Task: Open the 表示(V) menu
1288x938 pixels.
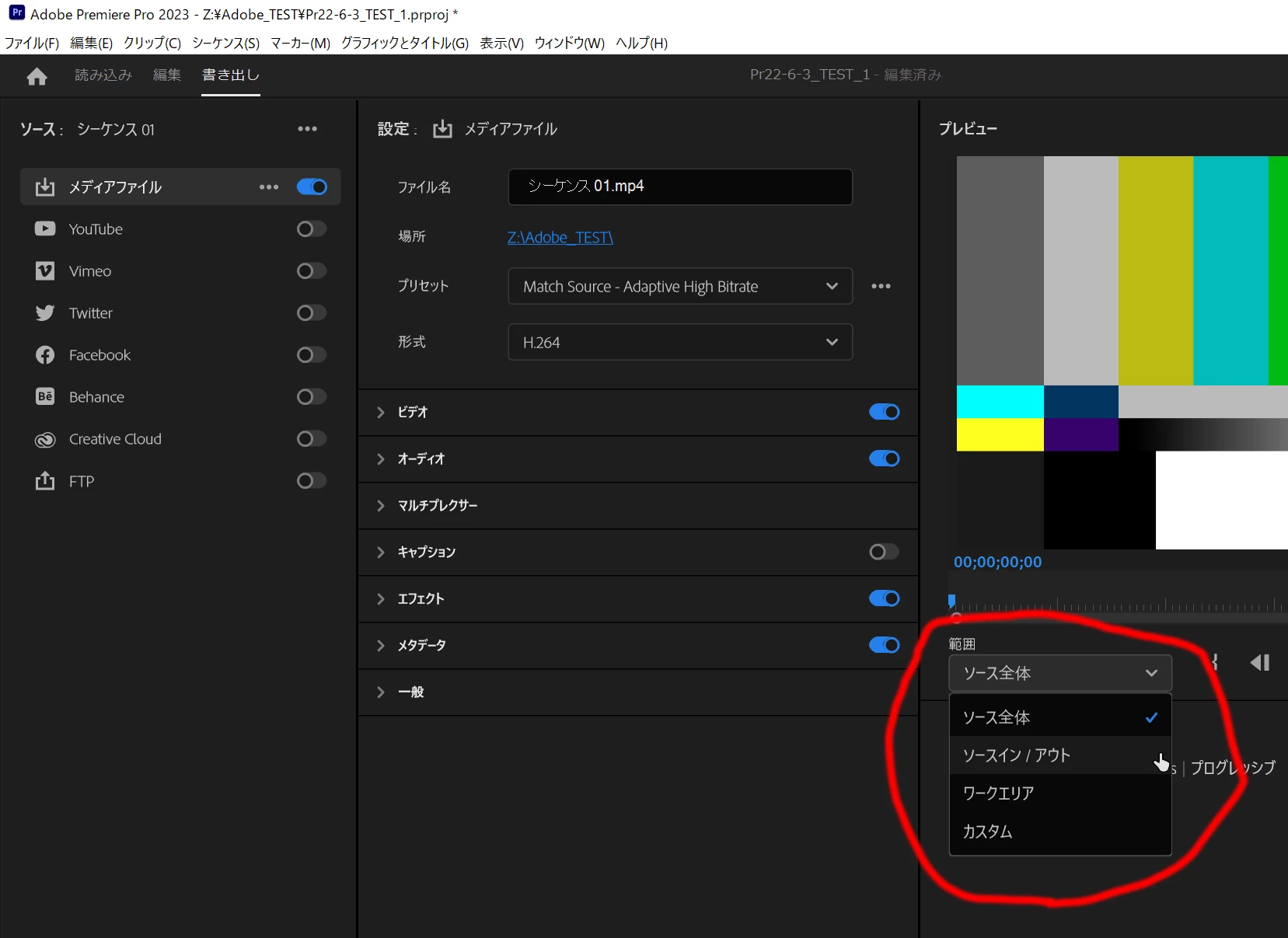Action: [x=501, y=44]
